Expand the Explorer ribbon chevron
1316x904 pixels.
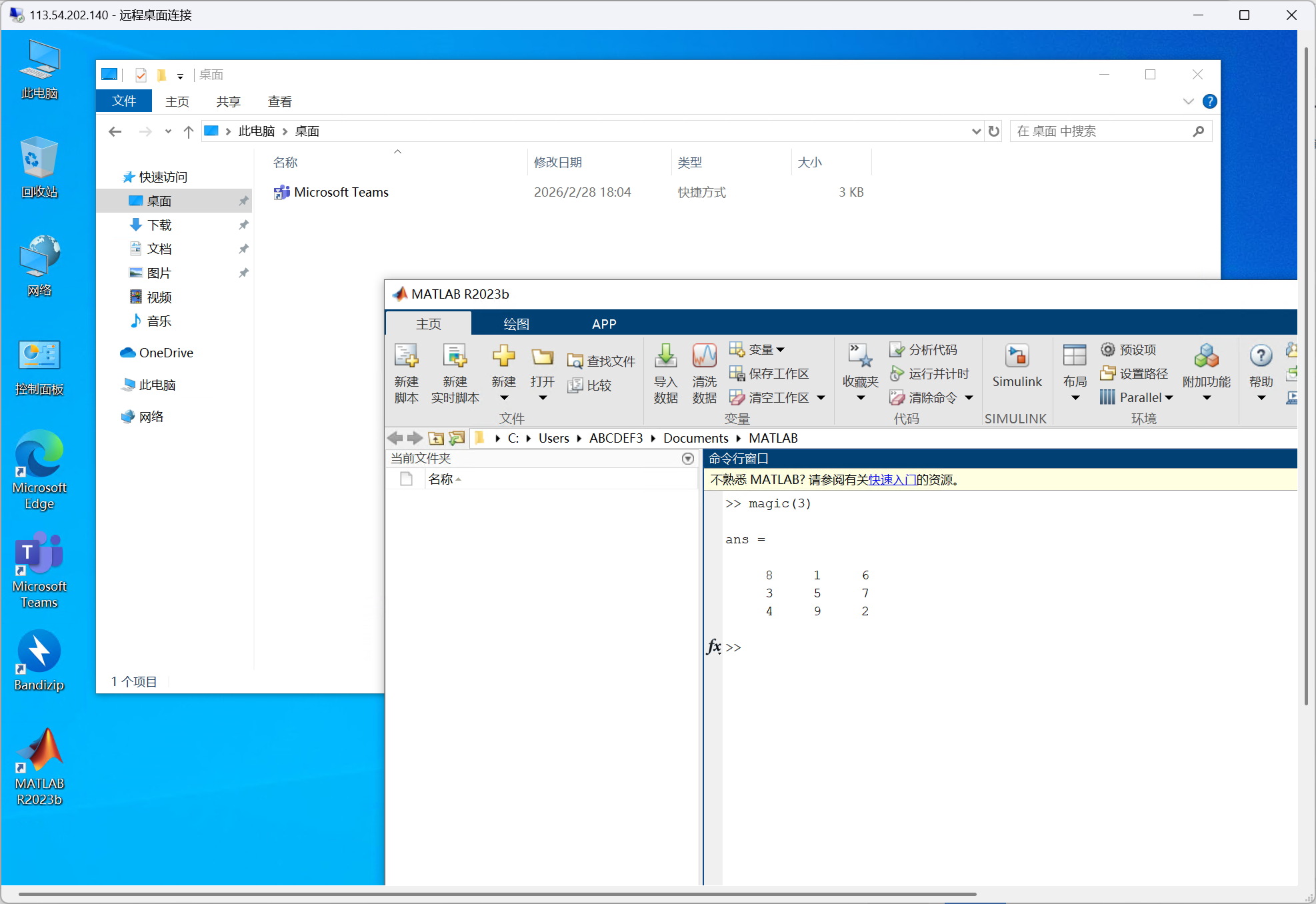coord(1188,101)
